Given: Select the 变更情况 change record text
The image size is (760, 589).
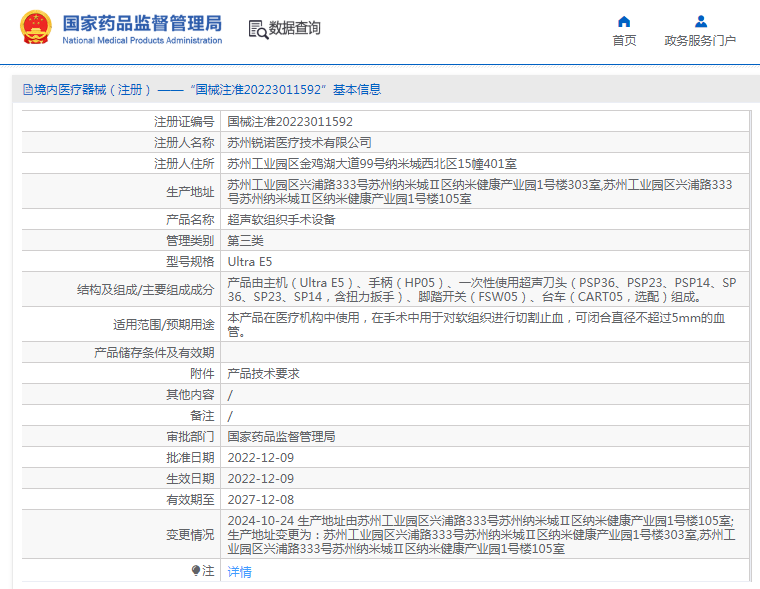Looking at the screenshot, I should pos(481,534).
